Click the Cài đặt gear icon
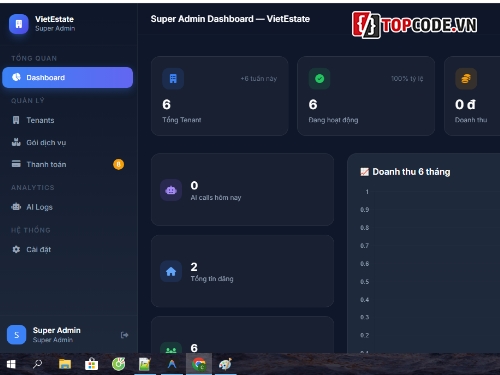The image size is (500, 375). tap(16, 249)
